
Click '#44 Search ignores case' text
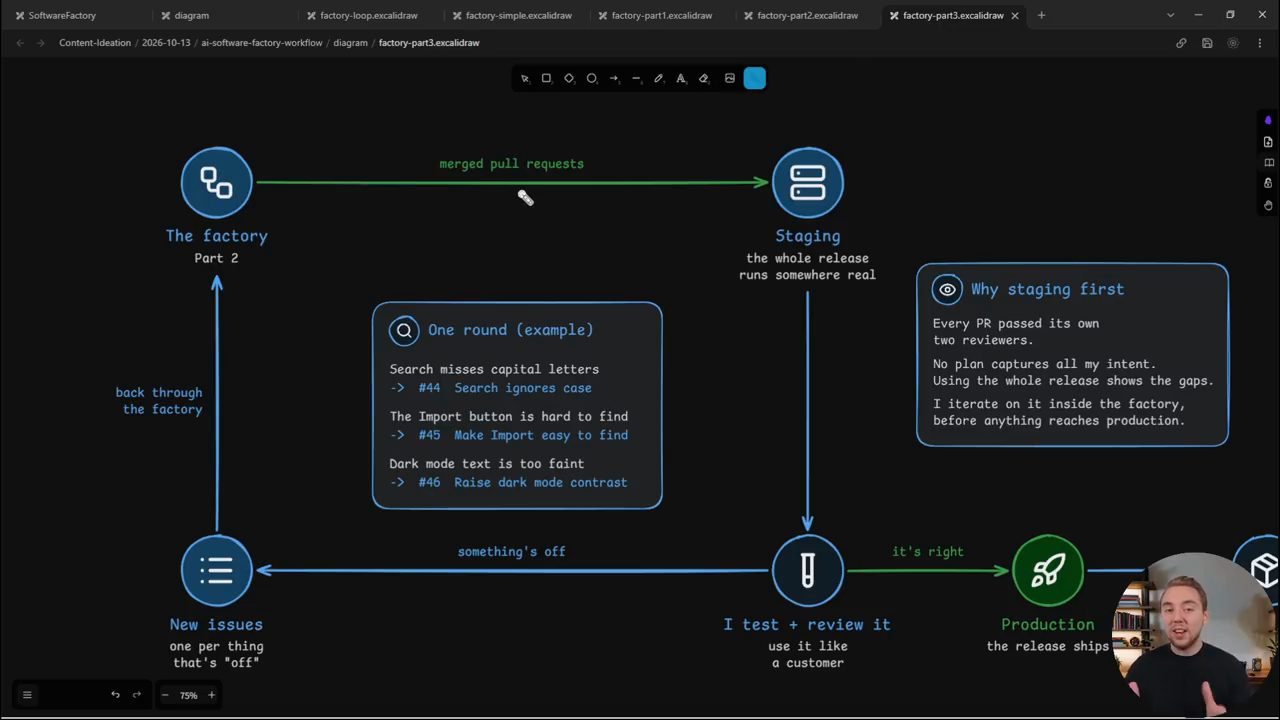tap(505, 388)
